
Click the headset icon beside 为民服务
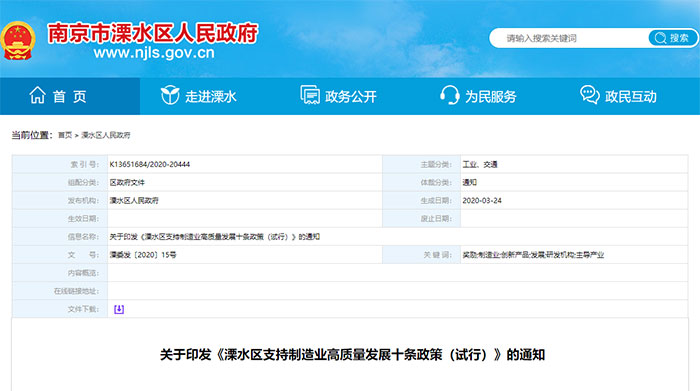[450, 95]
